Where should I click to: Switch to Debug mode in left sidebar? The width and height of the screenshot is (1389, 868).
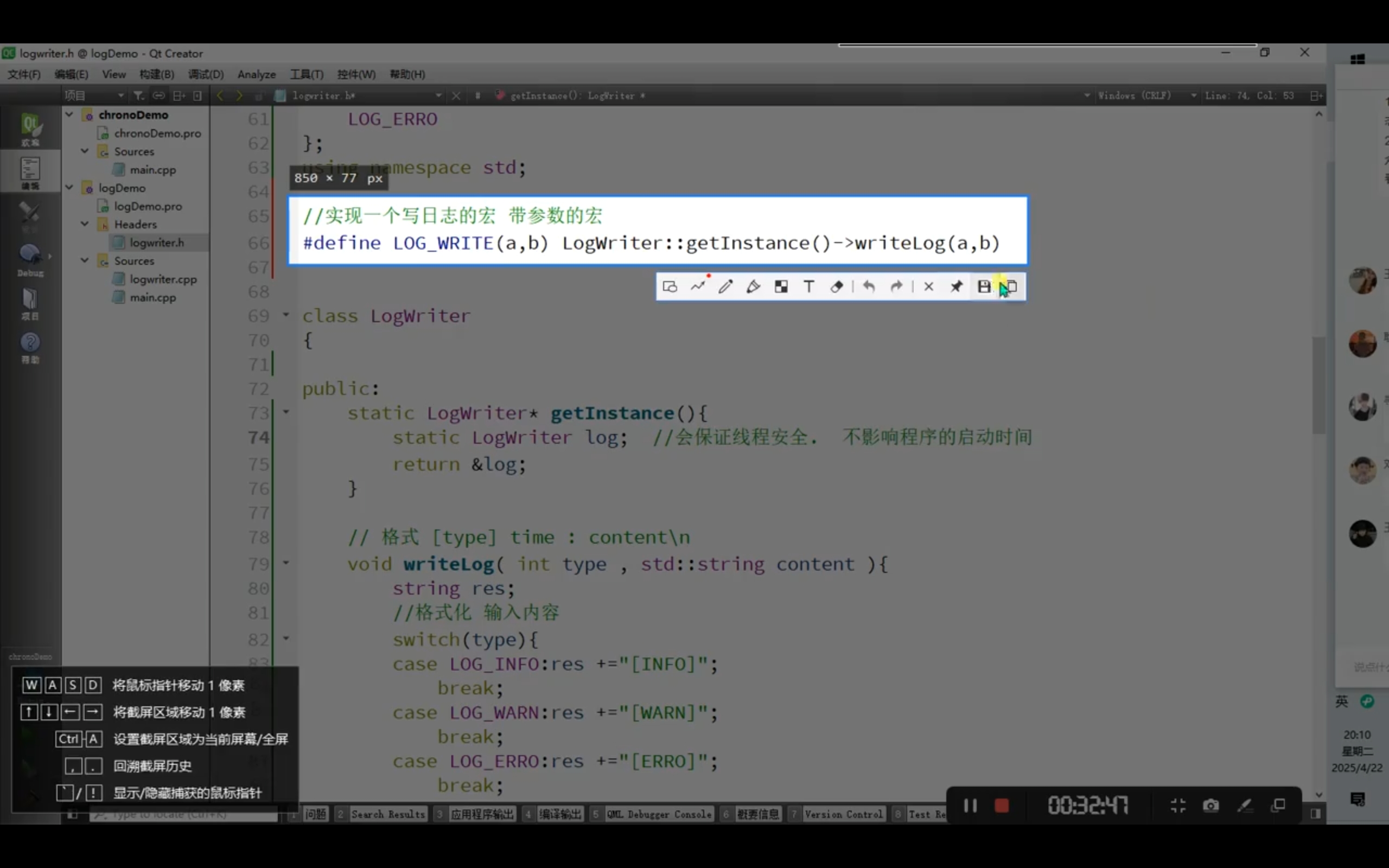(x=30, y=259)
